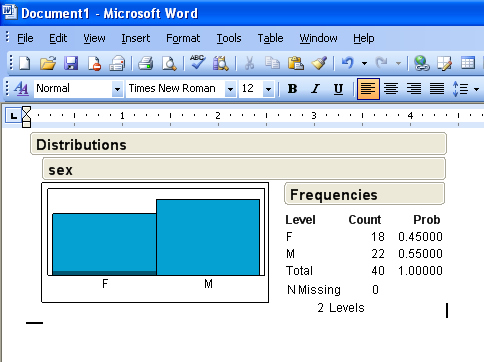Screen dimensions: 484x362
Task: Click the Total count 40
Action: tap(378, 271)
